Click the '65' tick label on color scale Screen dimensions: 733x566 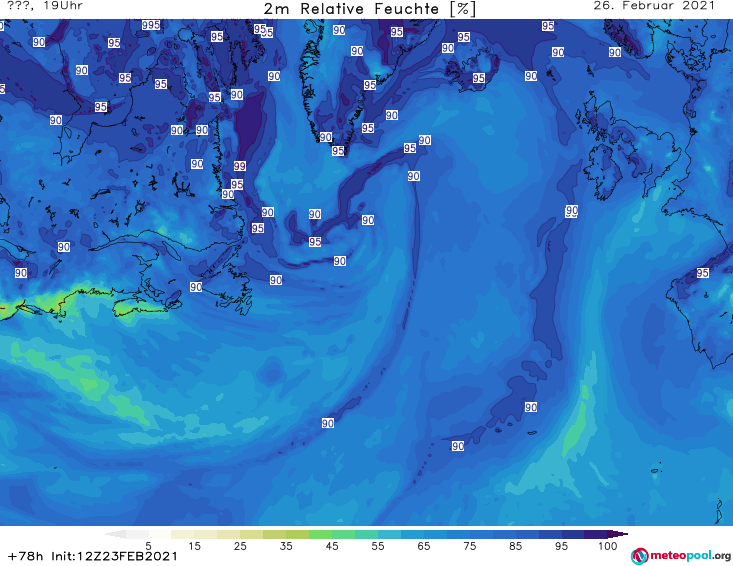click(x=424, y=546)
